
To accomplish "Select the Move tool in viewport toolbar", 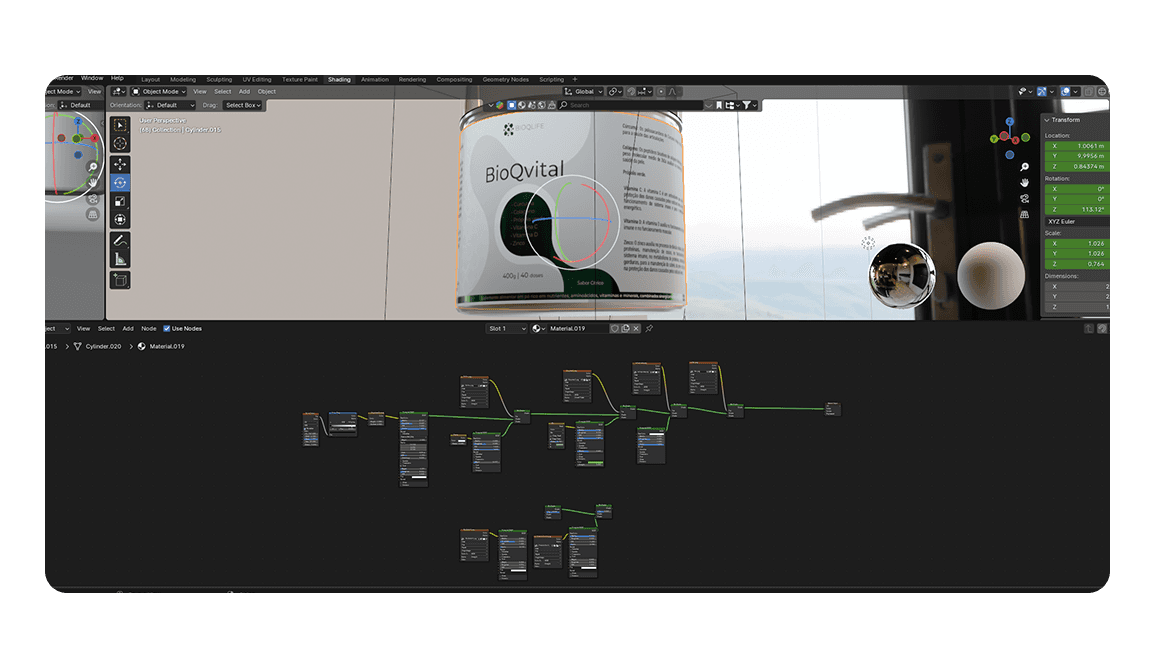I will tap(120, 164).
